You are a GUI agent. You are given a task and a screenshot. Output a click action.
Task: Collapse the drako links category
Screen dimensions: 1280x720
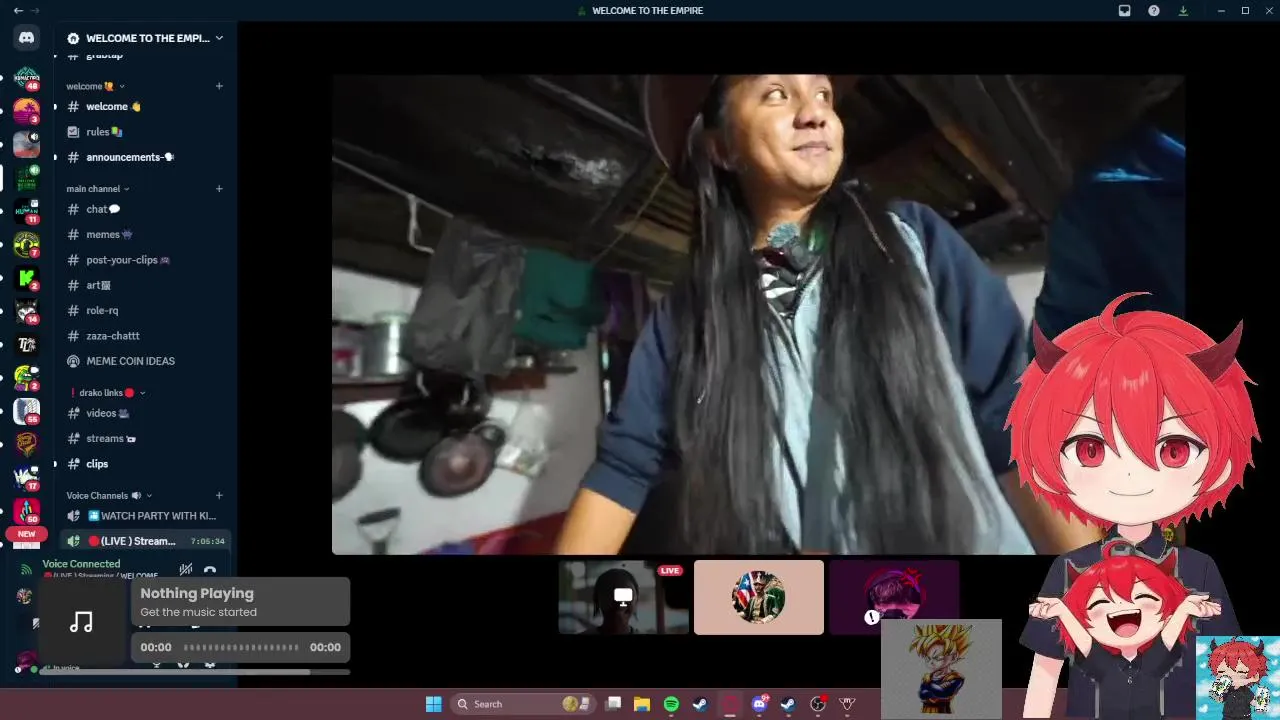tap(108, 393)
